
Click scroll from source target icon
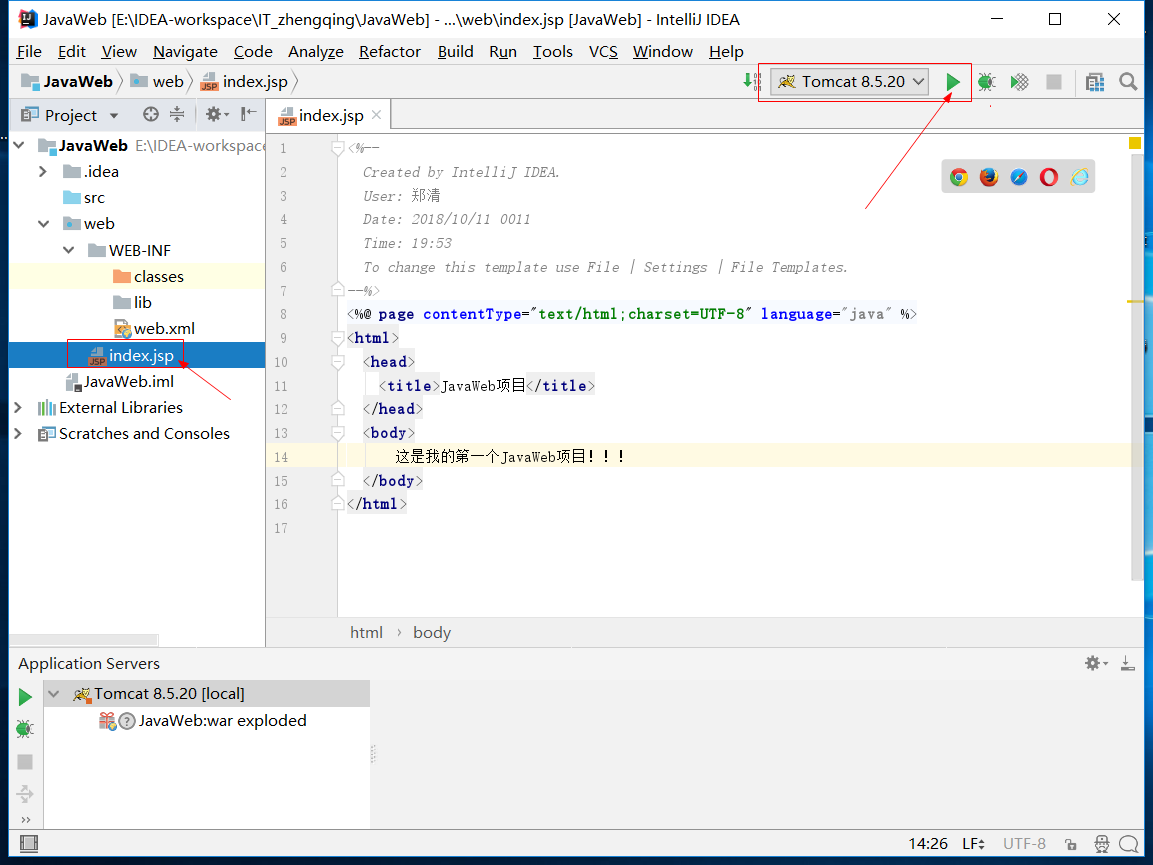151,114
